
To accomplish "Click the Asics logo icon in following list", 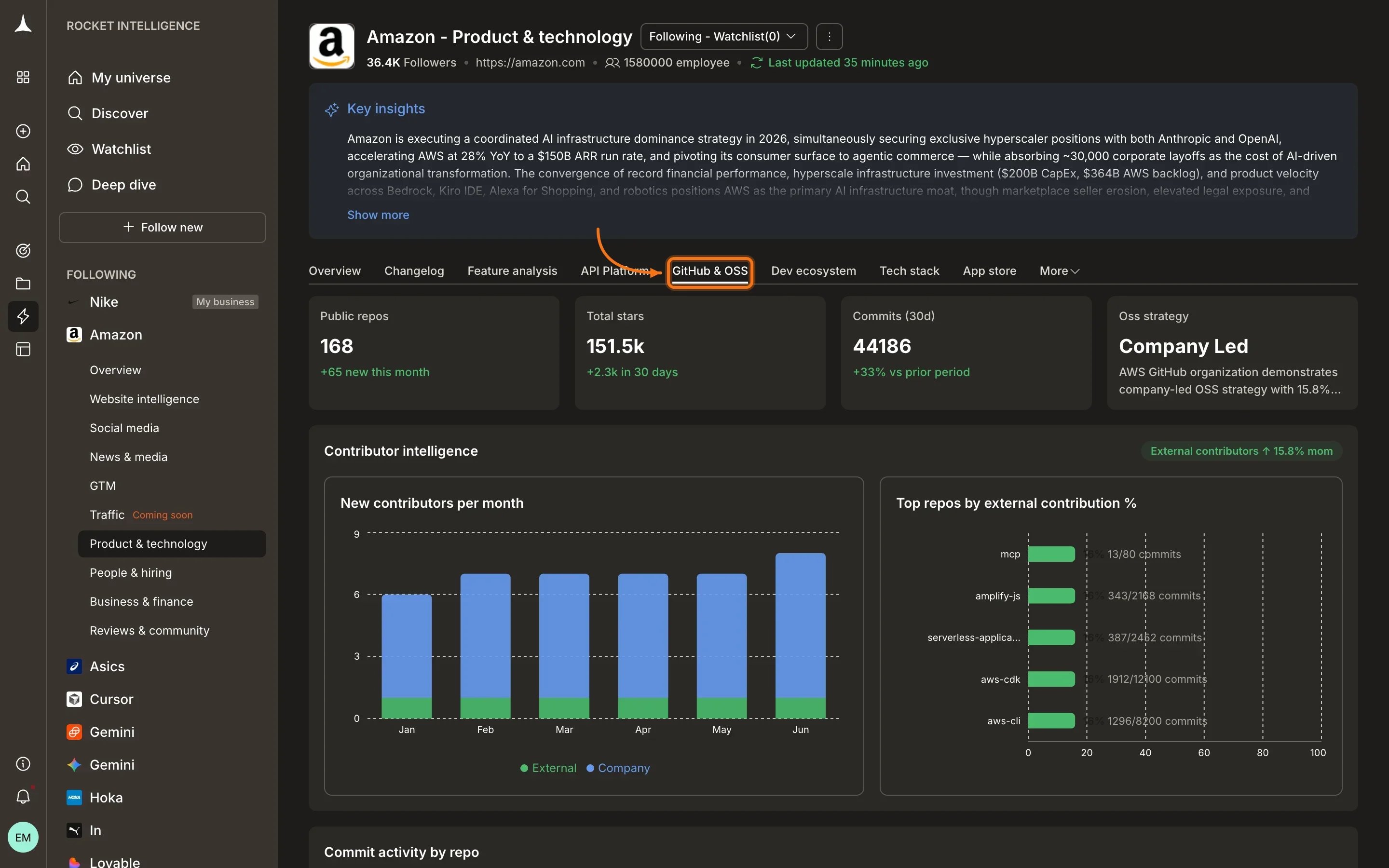I will [x=74, y=666].
